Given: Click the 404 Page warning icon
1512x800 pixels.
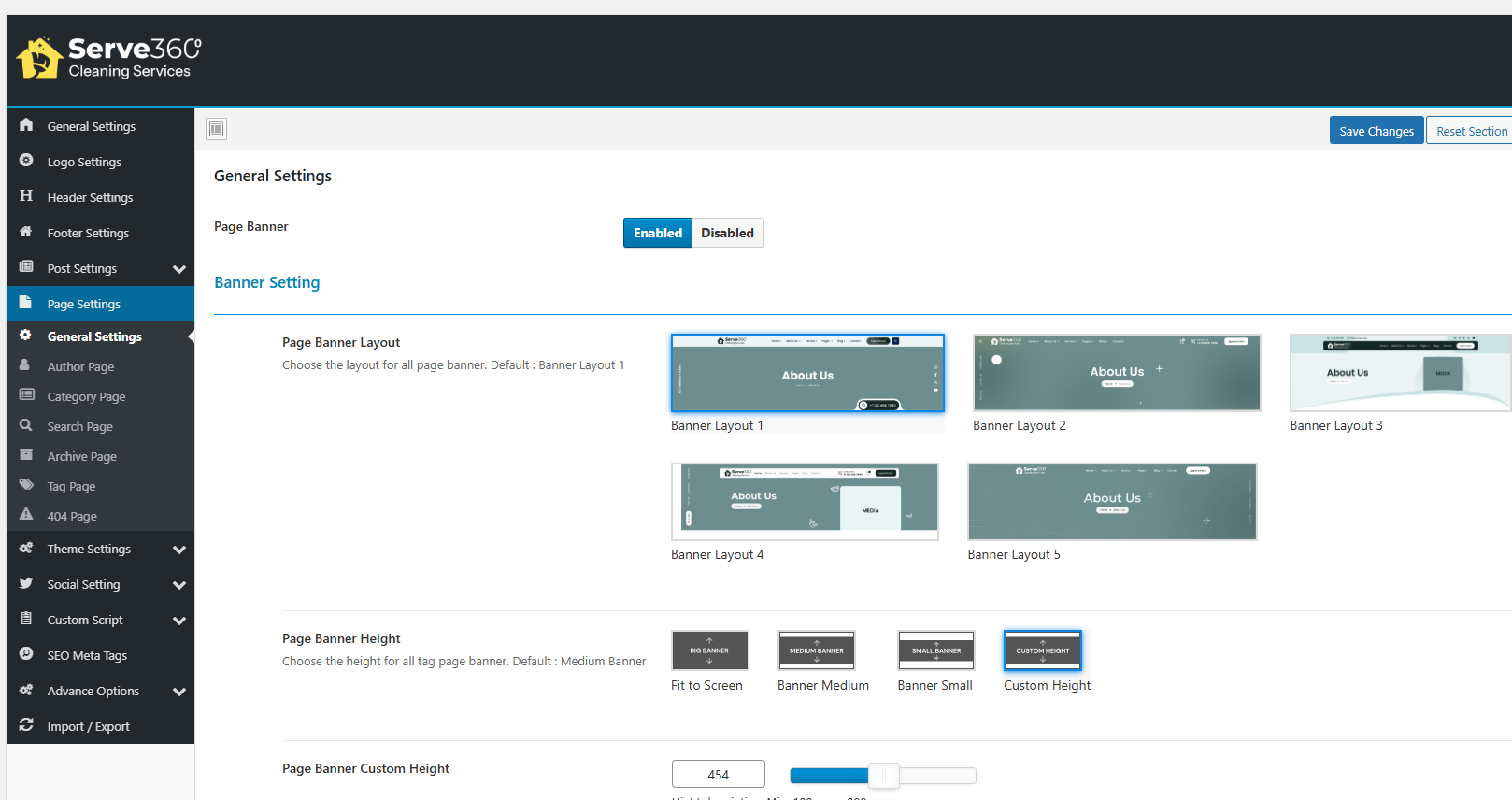Looking at the screenshot, I should click(x=26, y=515).
